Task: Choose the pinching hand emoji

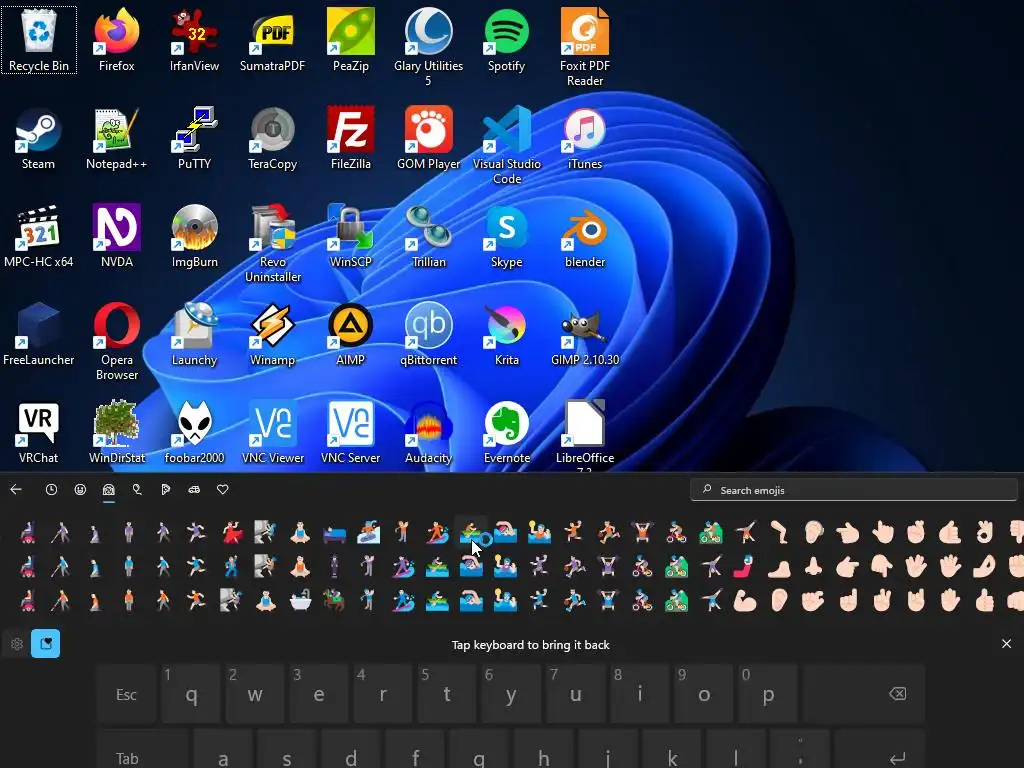Action: (x=813, y=600)
